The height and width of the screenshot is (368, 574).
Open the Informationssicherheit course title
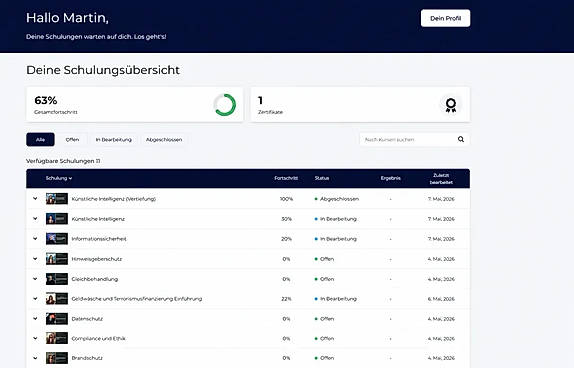(x=99, y=239)
